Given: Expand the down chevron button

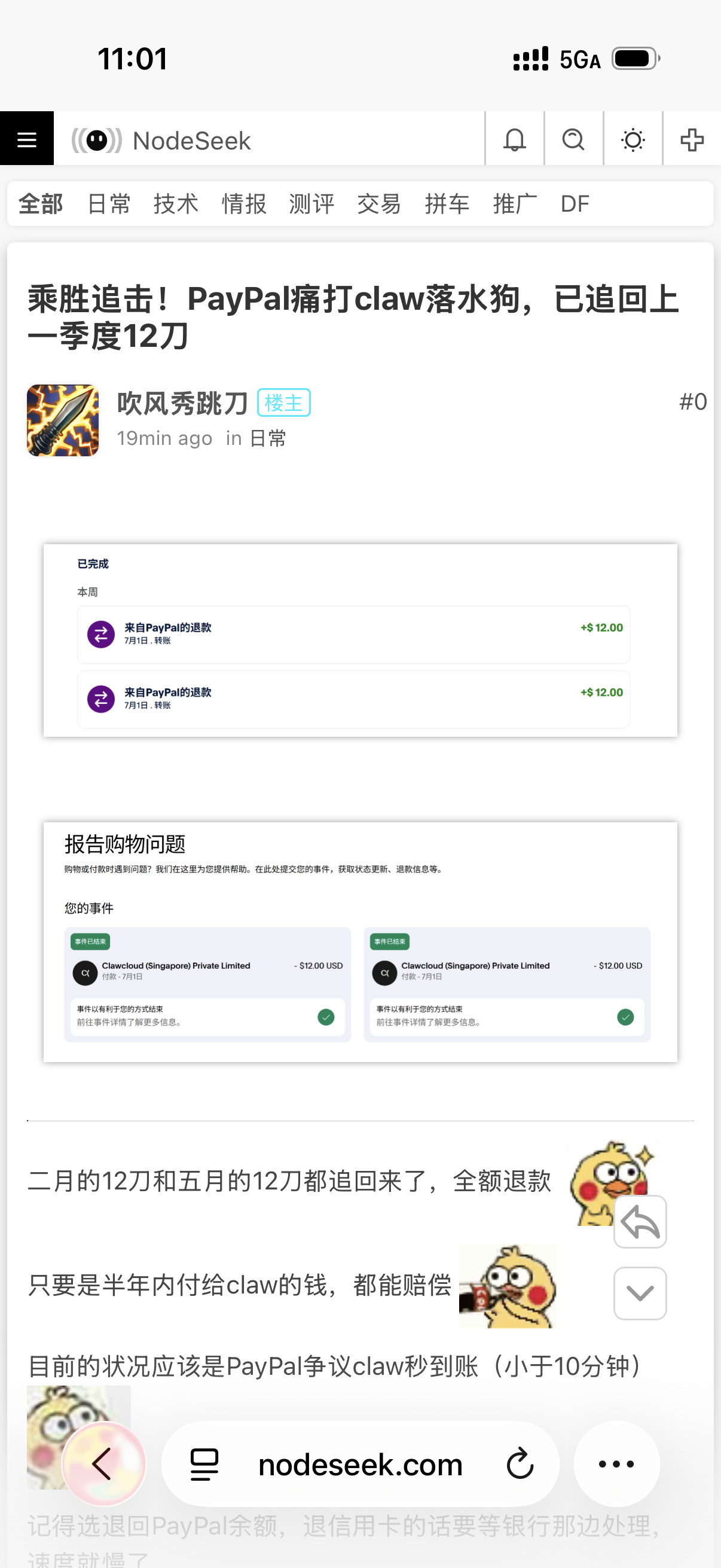Looking at the screenshot, I should coord(640,1293).
